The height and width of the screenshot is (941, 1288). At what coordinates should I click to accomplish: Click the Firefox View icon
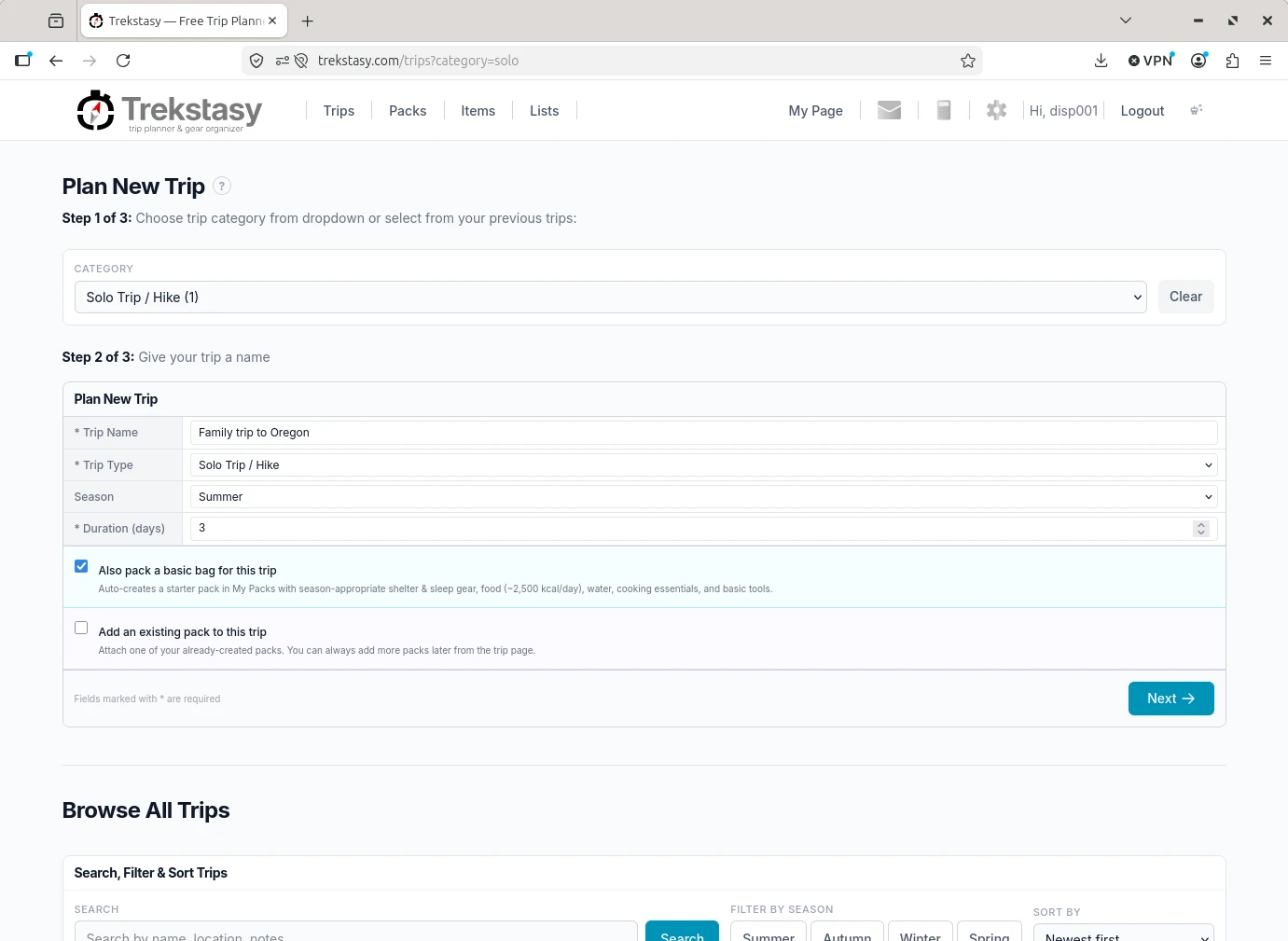point(56,21)
